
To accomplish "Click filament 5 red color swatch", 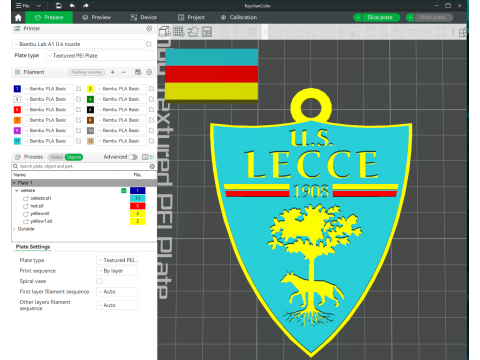I will (x=17, y=110).
